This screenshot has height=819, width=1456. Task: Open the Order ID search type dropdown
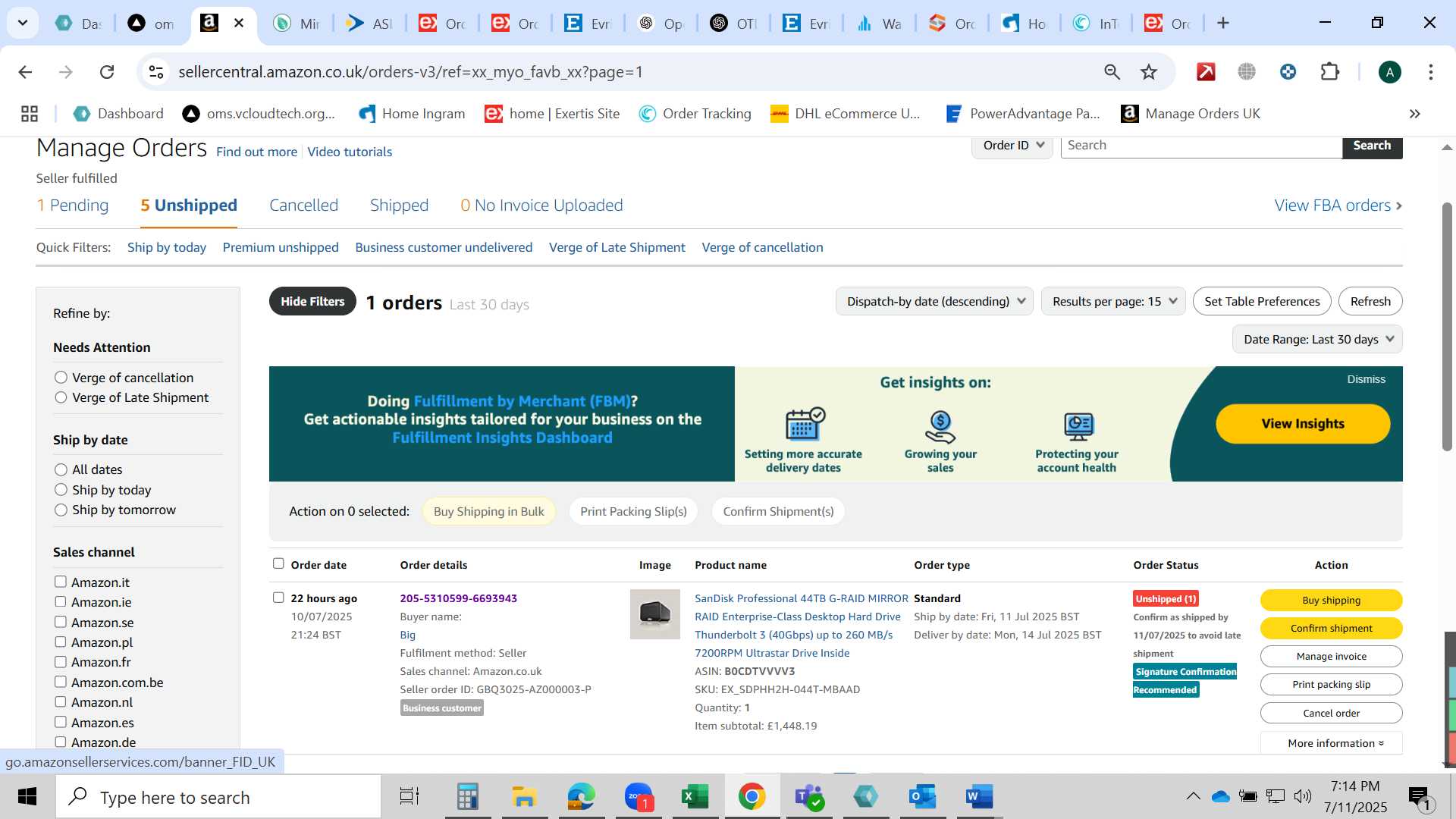(1012, 146)
